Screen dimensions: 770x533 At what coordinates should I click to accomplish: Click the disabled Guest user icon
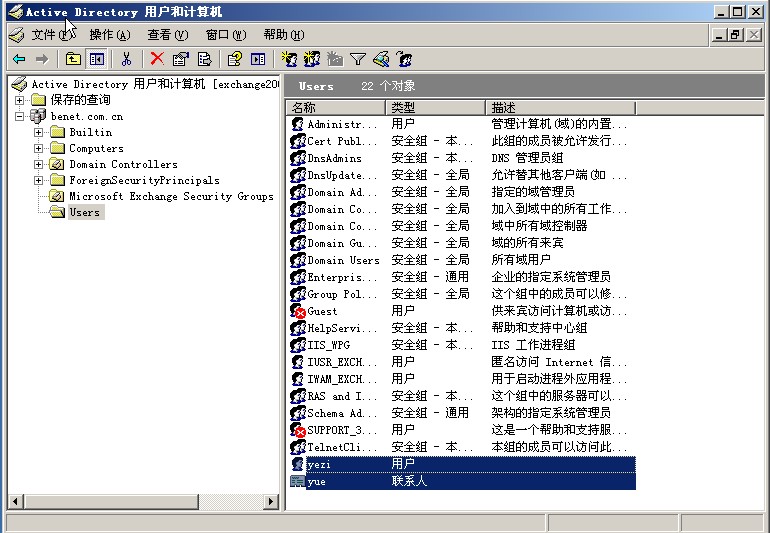[298, 311]
